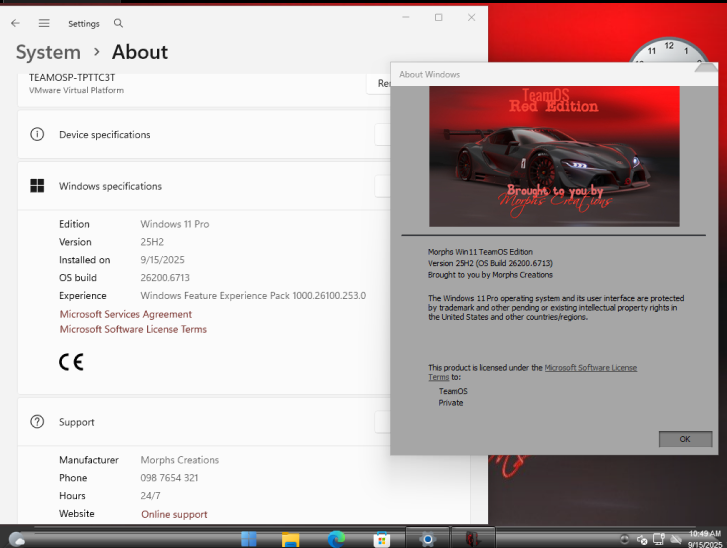This screenshot has width=727, height=548.
Task: Click the Rename this PC button
Action: 379,83
